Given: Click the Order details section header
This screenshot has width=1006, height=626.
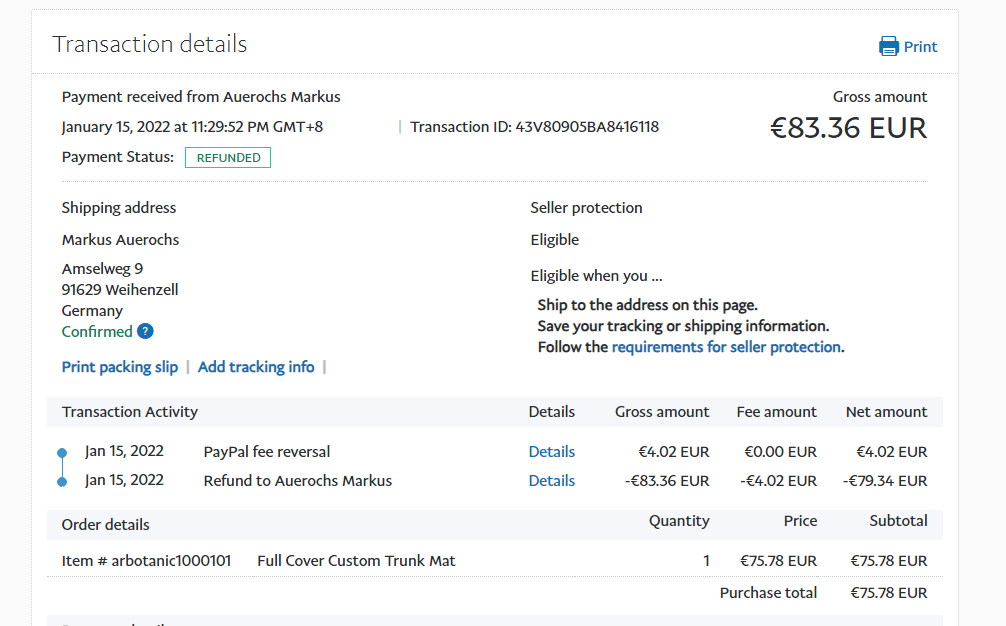Looking at the screenshot, I should (x=106, y=525).
